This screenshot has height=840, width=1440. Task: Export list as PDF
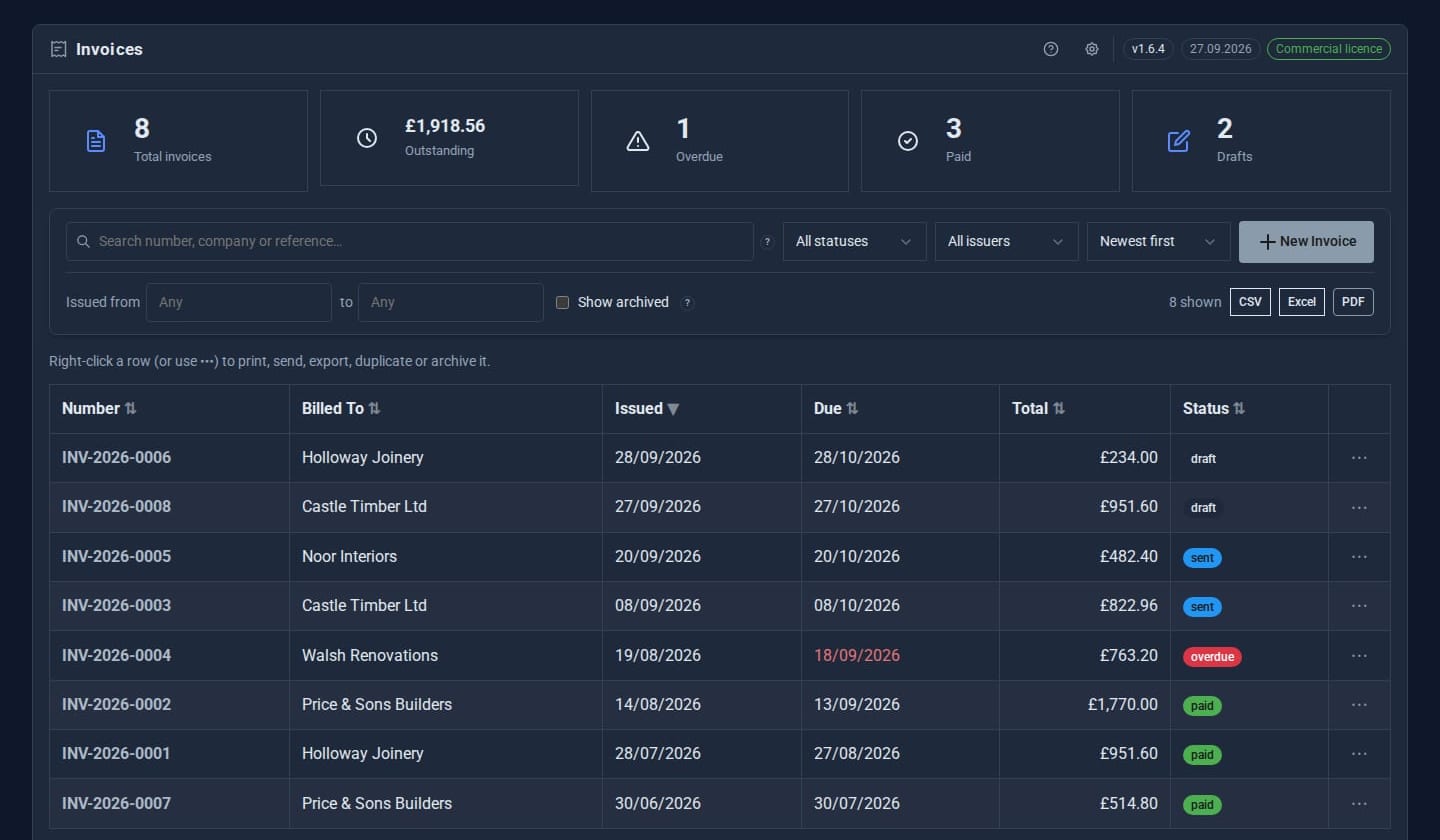pyautogui.click(x=1353, y=302)
